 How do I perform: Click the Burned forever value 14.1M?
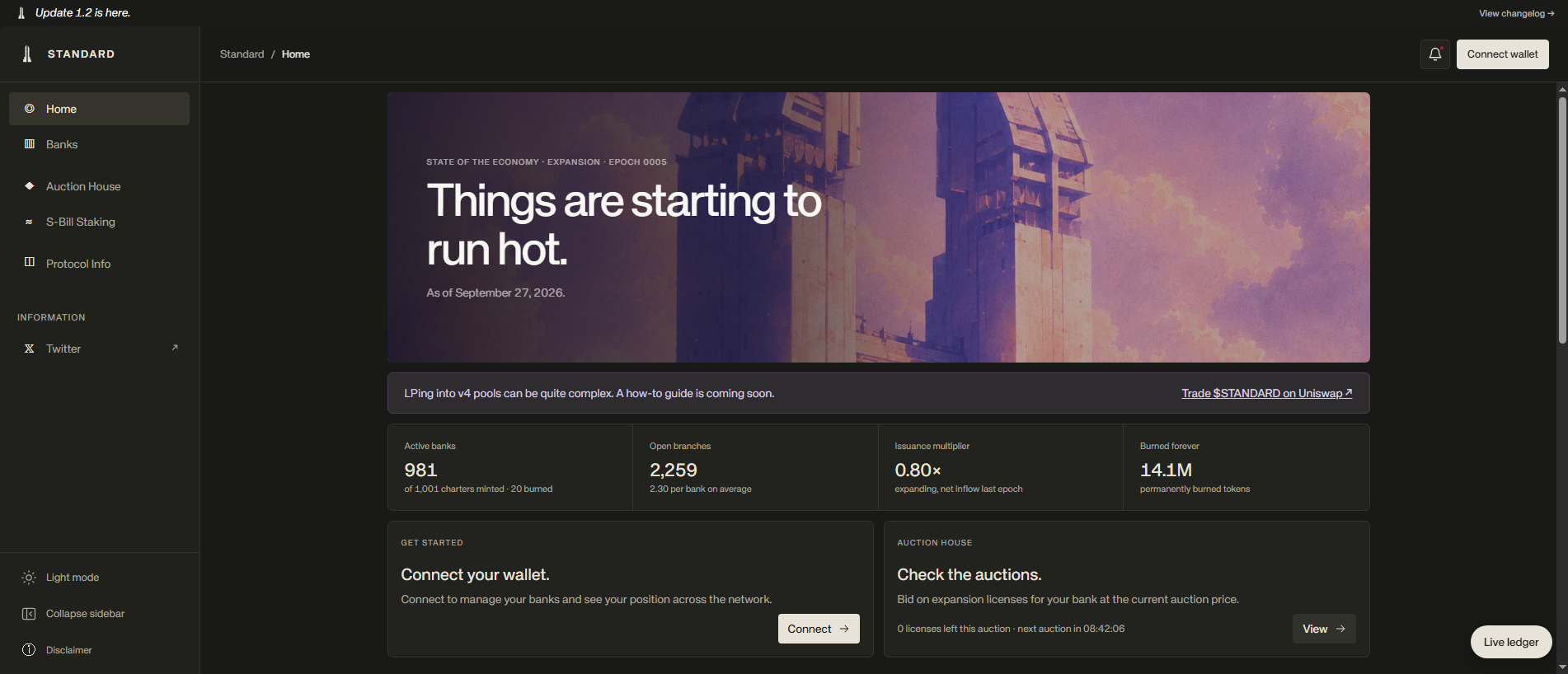pos(1166,470)
